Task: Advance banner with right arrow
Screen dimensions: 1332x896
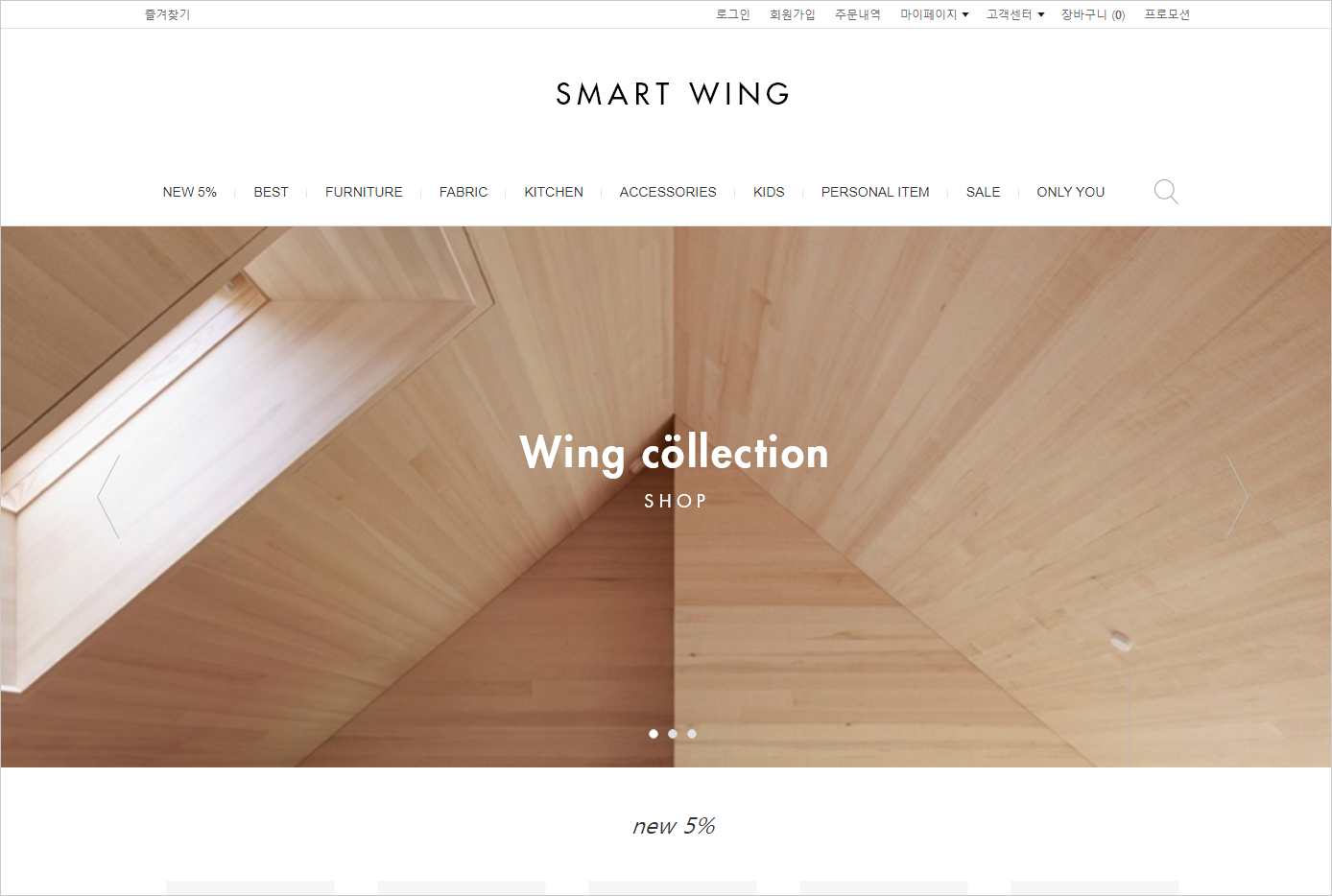Action: click(1237, 496)
